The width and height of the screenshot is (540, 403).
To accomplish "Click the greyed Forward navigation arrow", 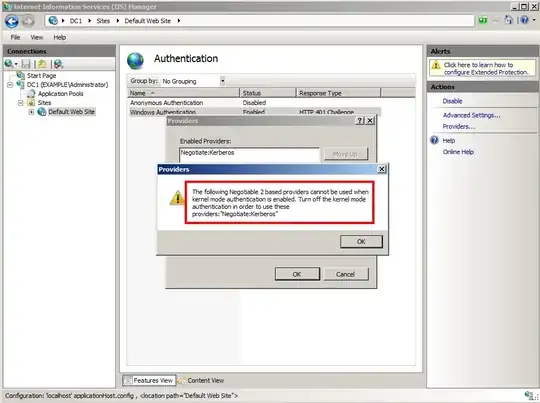I will 28,22.
